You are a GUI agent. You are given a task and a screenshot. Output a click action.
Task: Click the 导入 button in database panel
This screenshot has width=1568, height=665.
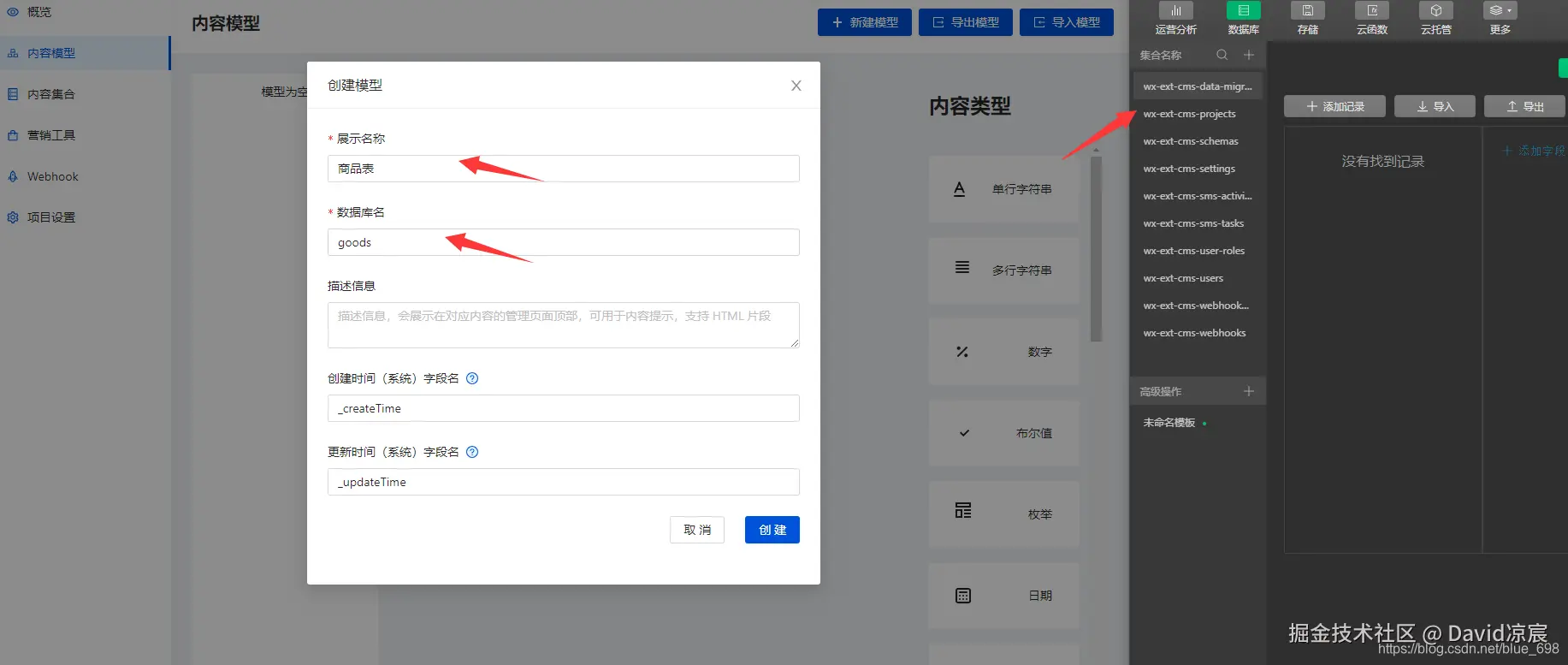[1435, 106]
